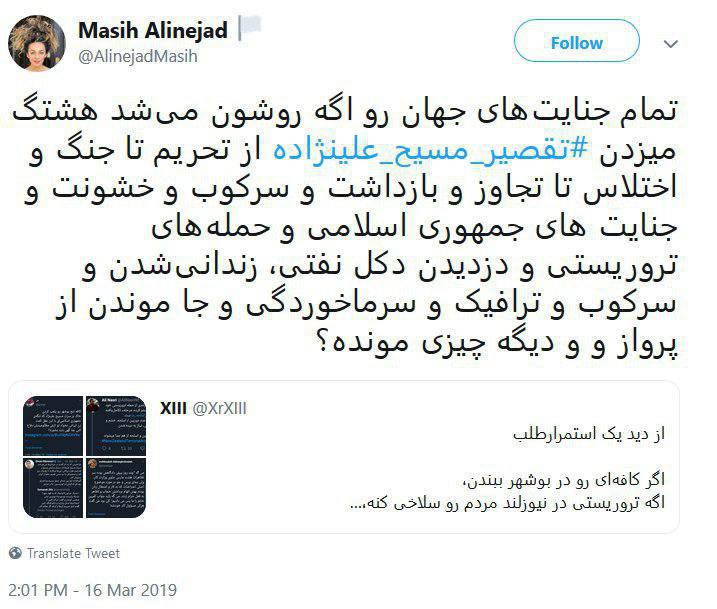The height and width of the screenshot is (609, 717).
Task: Open the bottom-right quoted tweet image
Action: (116, 488)
